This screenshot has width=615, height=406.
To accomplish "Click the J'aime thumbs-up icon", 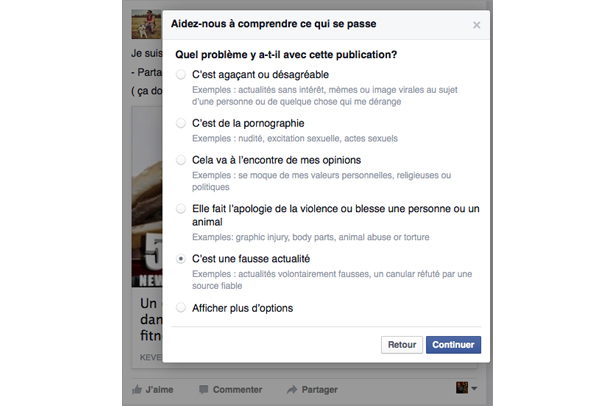I will tap(136, 390).
